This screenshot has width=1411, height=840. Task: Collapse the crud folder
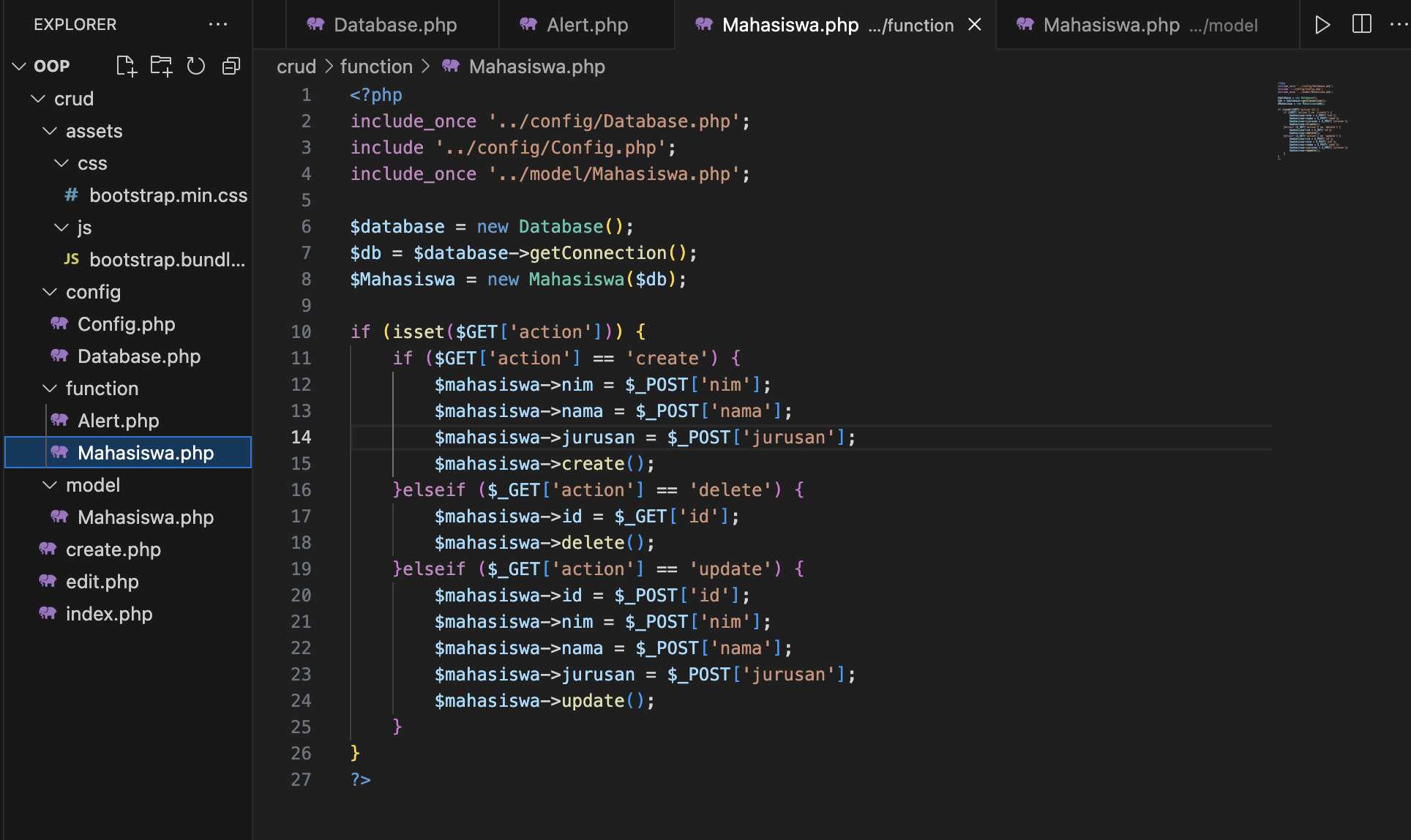(38, 99)
